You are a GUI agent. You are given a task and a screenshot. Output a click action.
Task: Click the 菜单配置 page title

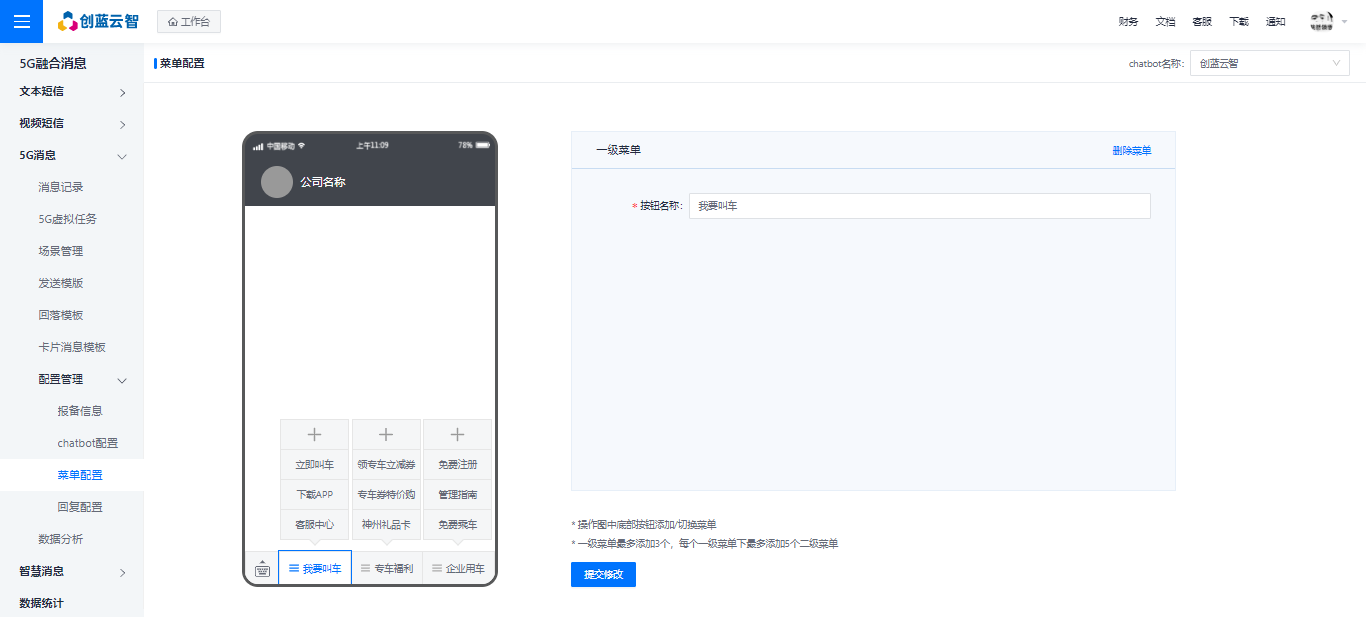tap(182, 63)
